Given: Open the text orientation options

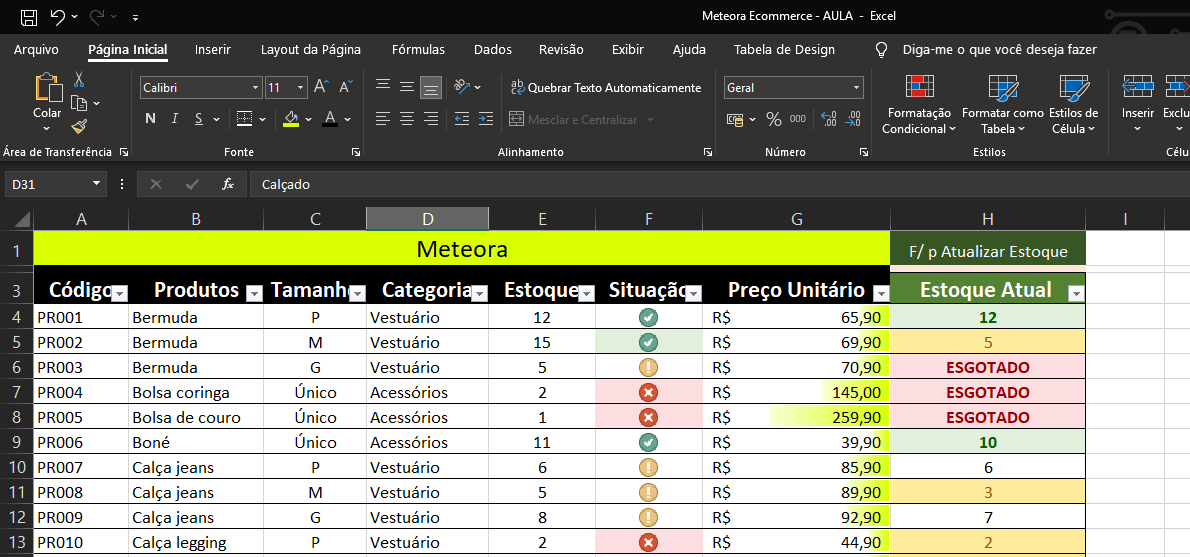Looking at the screenshot, I should [462, 87].
